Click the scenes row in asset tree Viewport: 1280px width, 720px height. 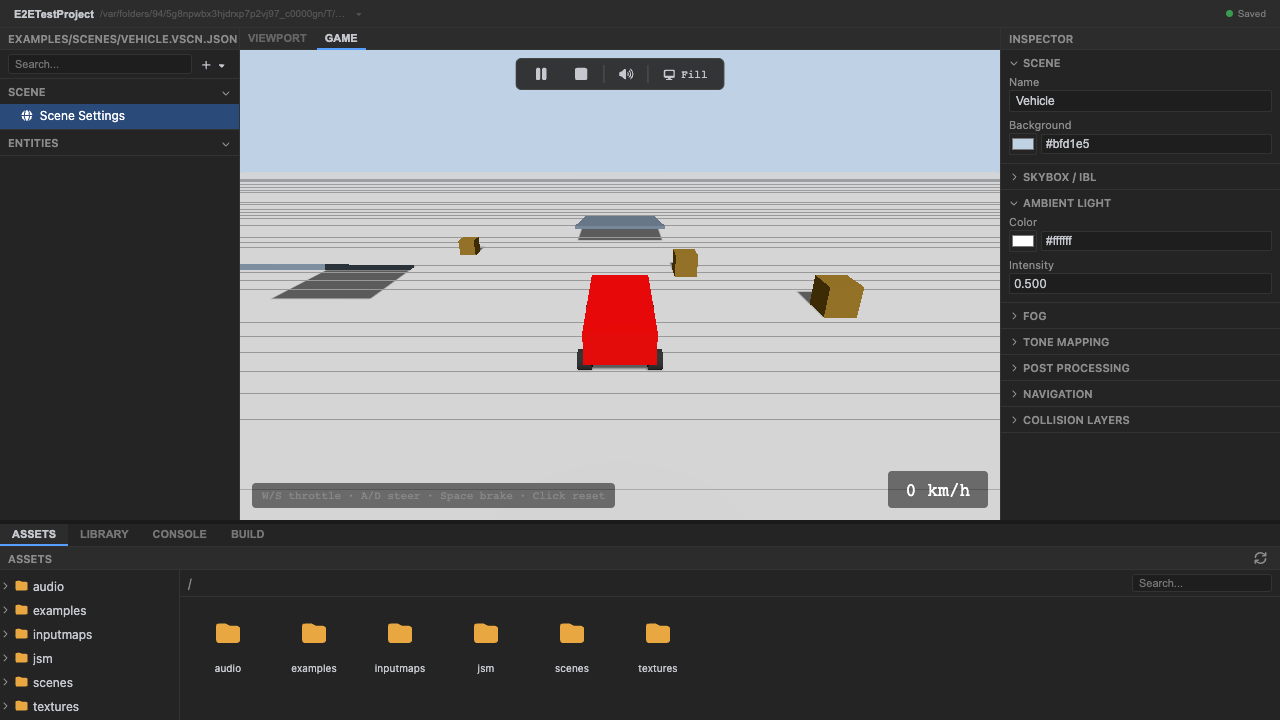[90, 682]
